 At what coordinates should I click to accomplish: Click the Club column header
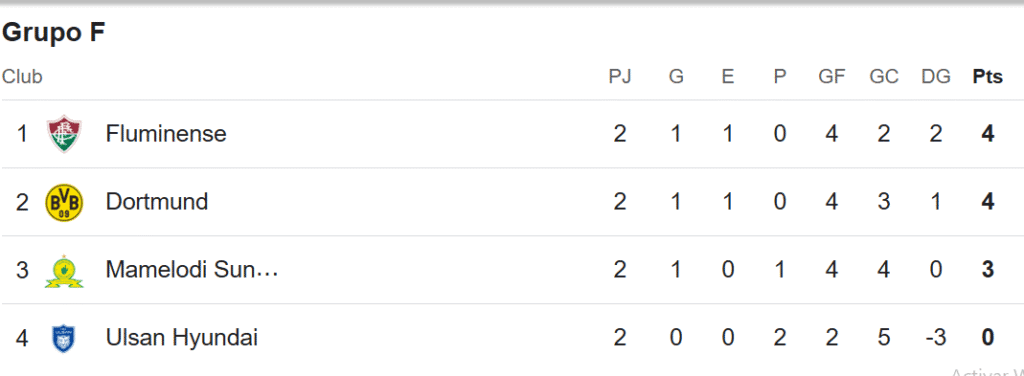coord(22,77)
